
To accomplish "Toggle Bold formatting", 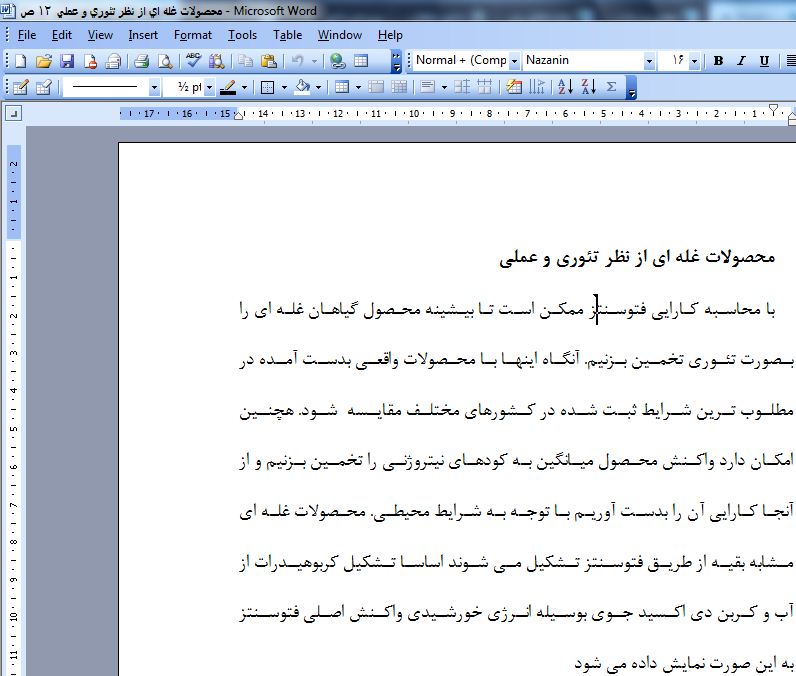I will coord(718,61).
